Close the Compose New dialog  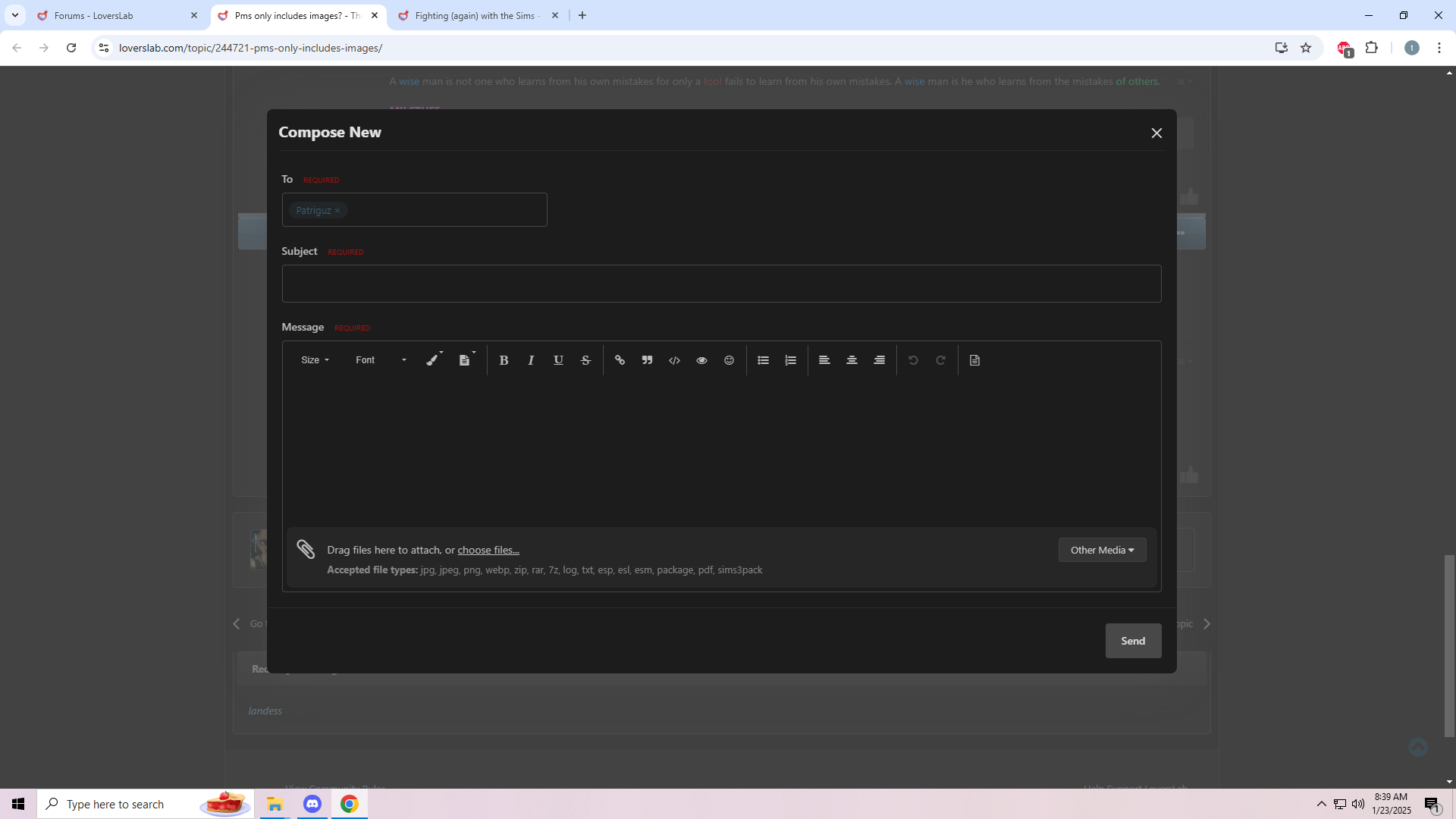pos(1156,133)
